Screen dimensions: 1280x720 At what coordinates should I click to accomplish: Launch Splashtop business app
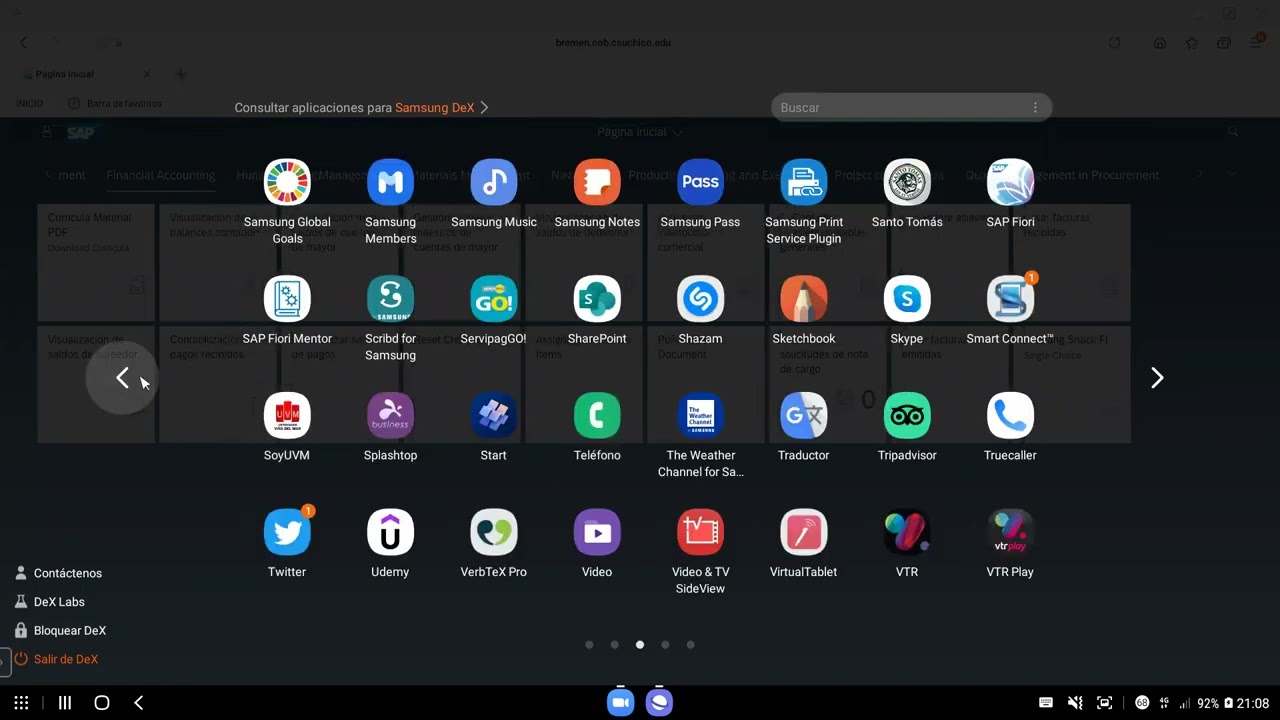pos(390,416)
